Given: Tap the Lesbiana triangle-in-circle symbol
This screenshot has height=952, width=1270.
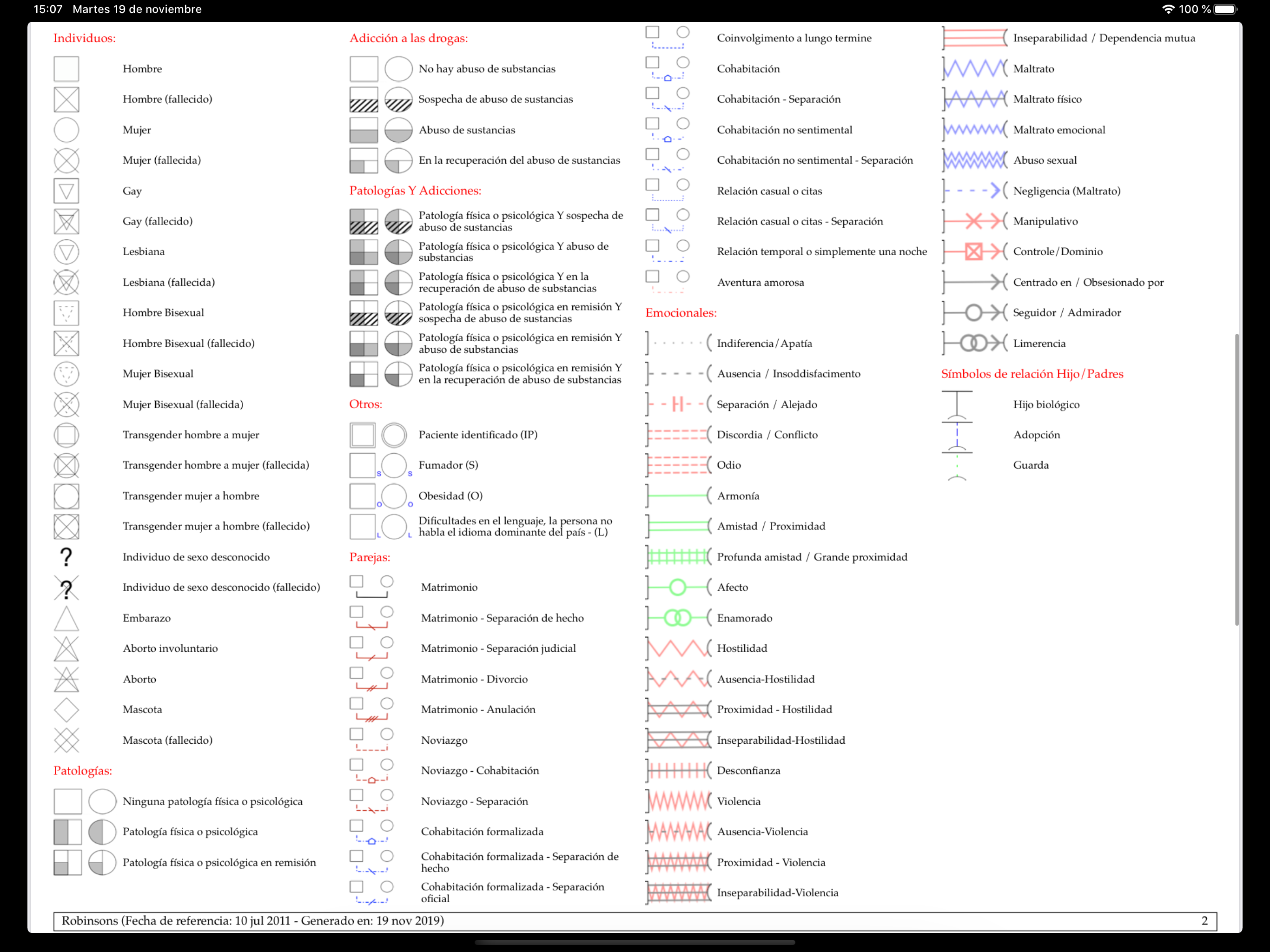Looking at the screenshot, I should (x=66, y=251).
